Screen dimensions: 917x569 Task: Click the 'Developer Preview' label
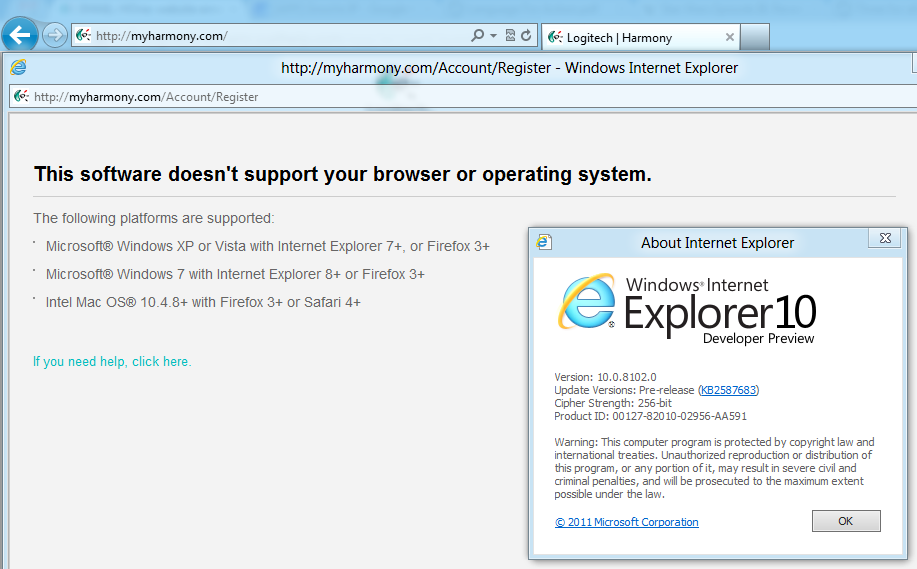[x=758, y=339]
